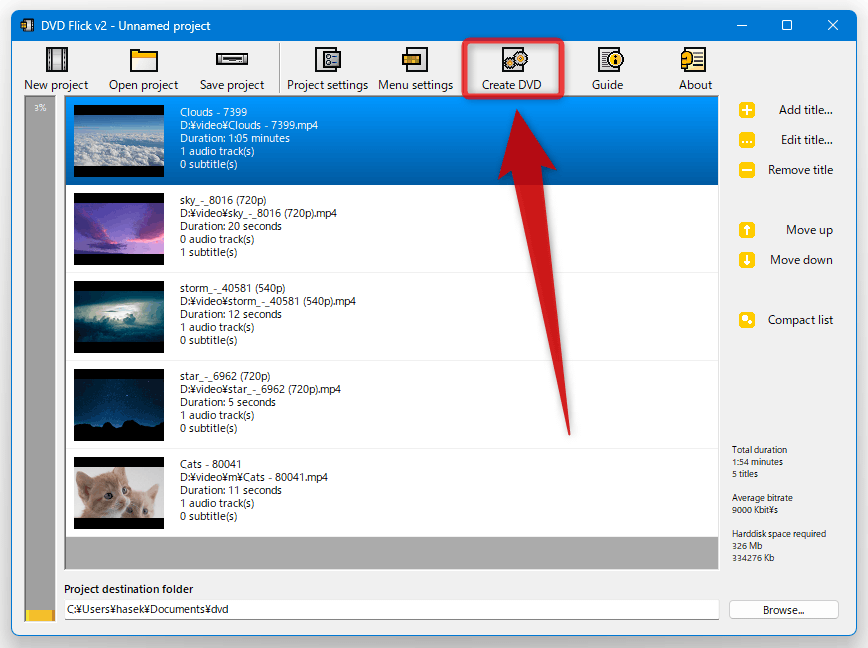The height and width of the screenshot is (648, 868).
Task: Click 'D:¥video¥sky_-_8016 (720p).mp4' path text
Action: pos(258,213)
